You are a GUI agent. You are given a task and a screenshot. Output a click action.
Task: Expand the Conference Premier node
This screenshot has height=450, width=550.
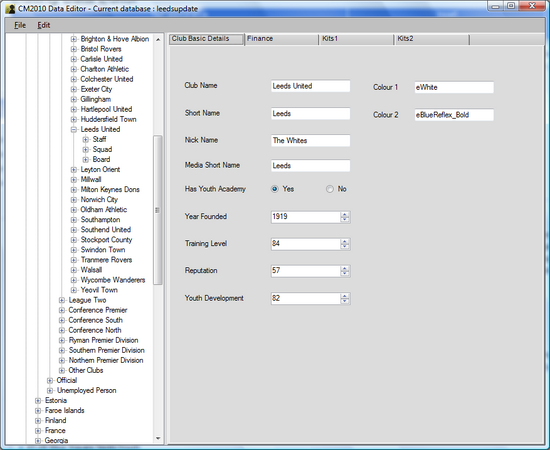click(x=62, y=310)
